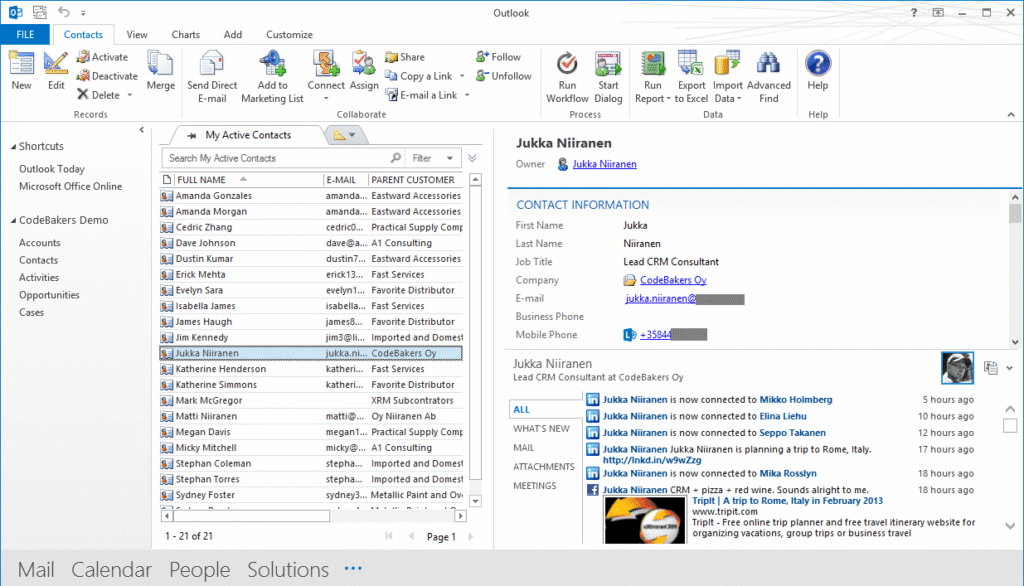The image size is (1024, 586).
Task: Open owner link Jukka Niiranen
Action: [605, 164]
